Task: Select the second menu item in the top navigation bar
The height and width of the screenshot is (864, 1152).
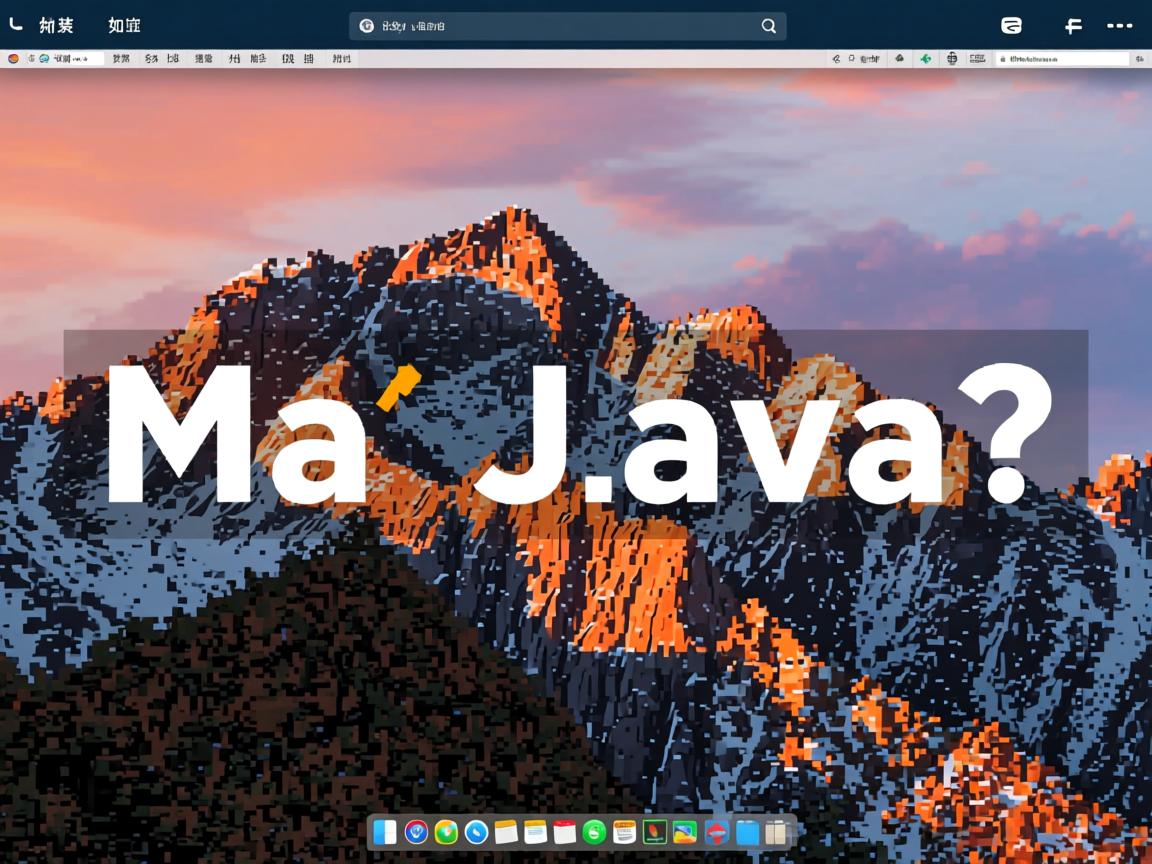Action: point(122,26)
